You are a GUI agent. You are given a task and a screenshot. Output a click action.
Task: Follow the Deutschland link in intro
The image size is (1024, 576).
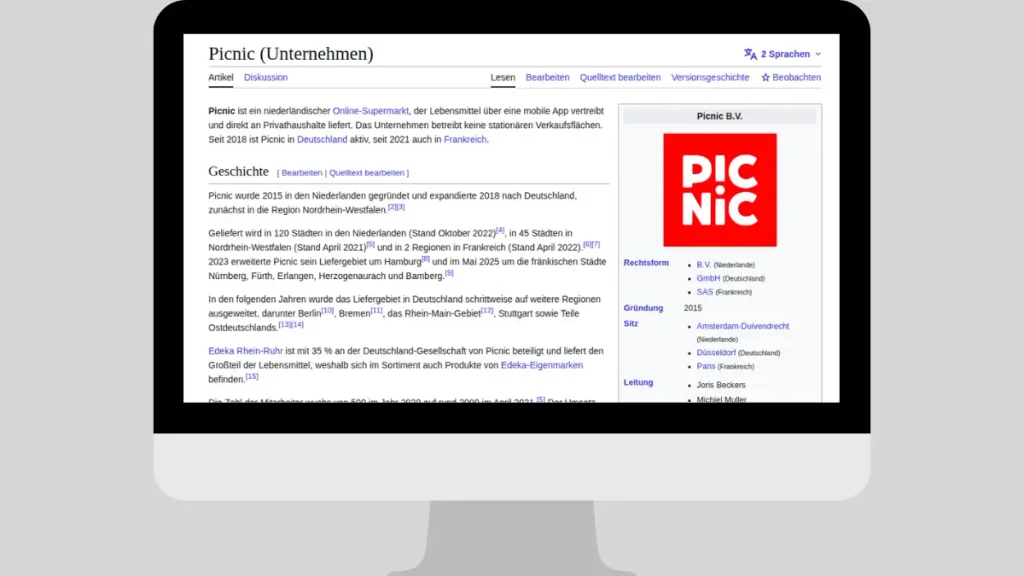click(x=322, y=139)
